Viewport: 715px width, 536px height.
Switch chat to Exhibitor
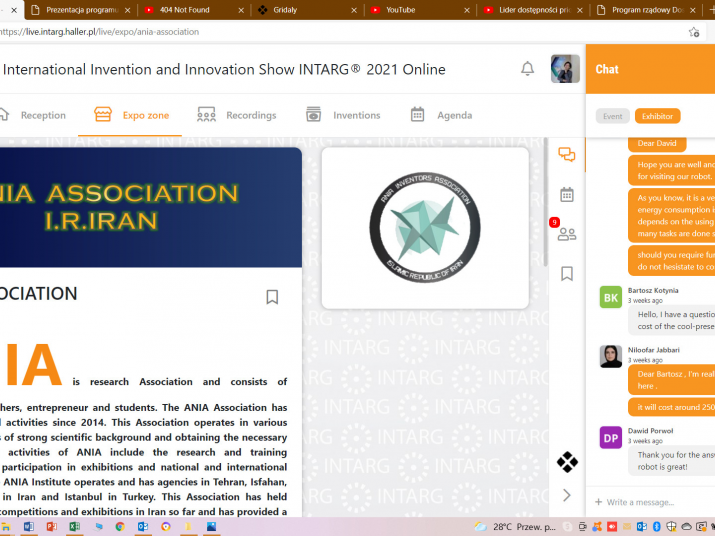(x=657, y=116)
